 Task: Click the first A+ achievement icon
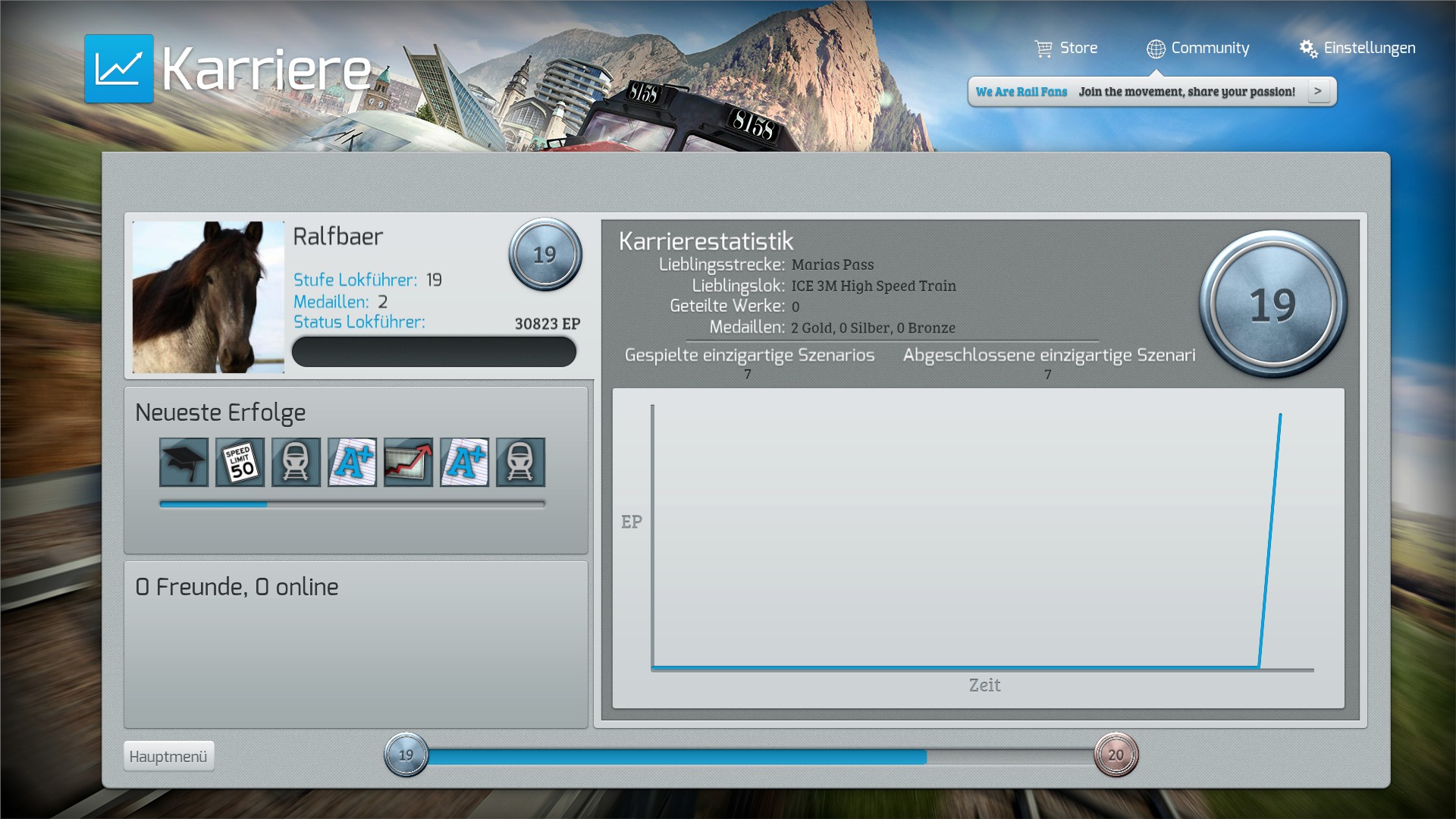pyautogui.click(x=352, y=462)
